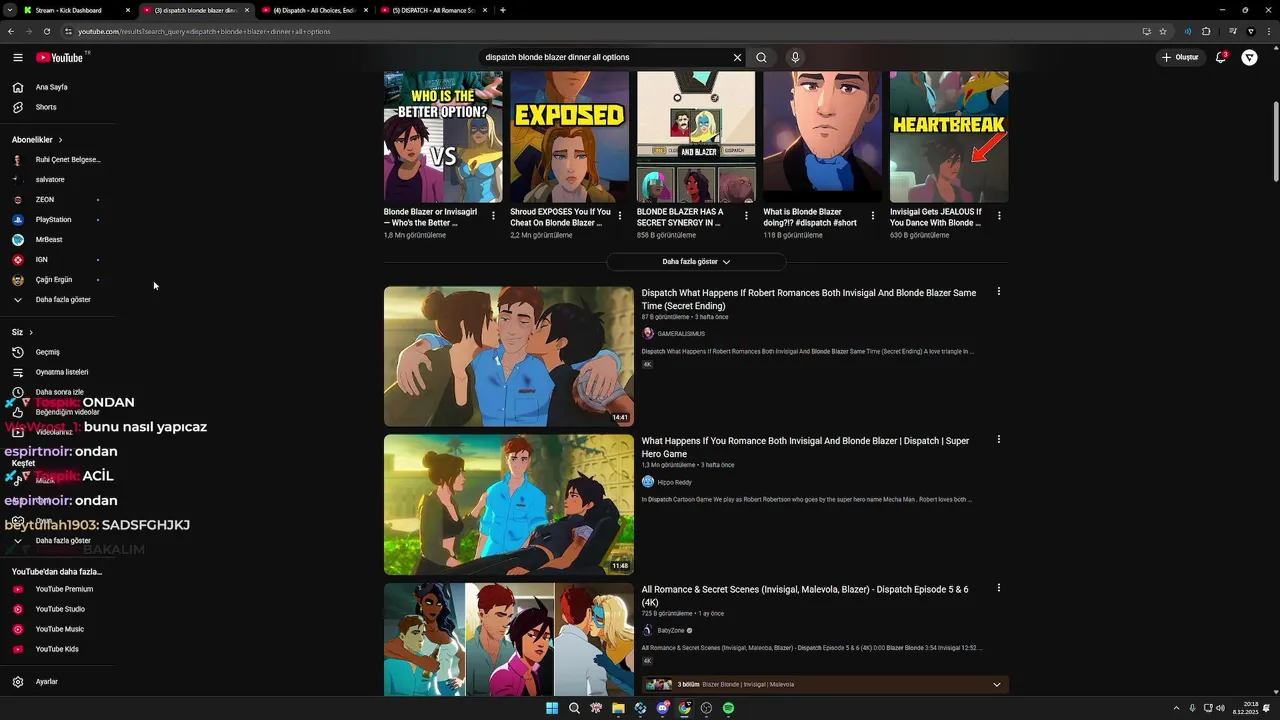Open the Hippo Reddy channel avatar
Viewport: 1280px width, 720px height.
(648, 482)
